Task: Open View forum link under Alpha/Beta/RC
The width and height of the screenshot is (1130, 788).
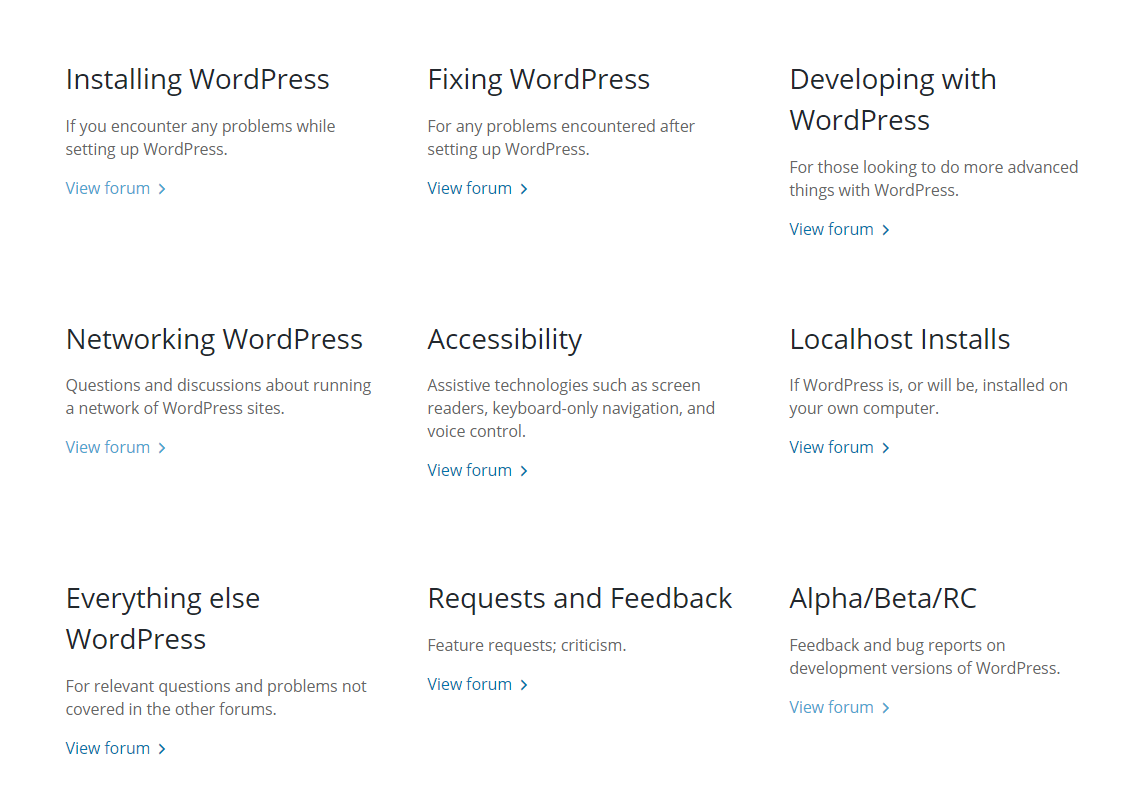Action: 840,707
